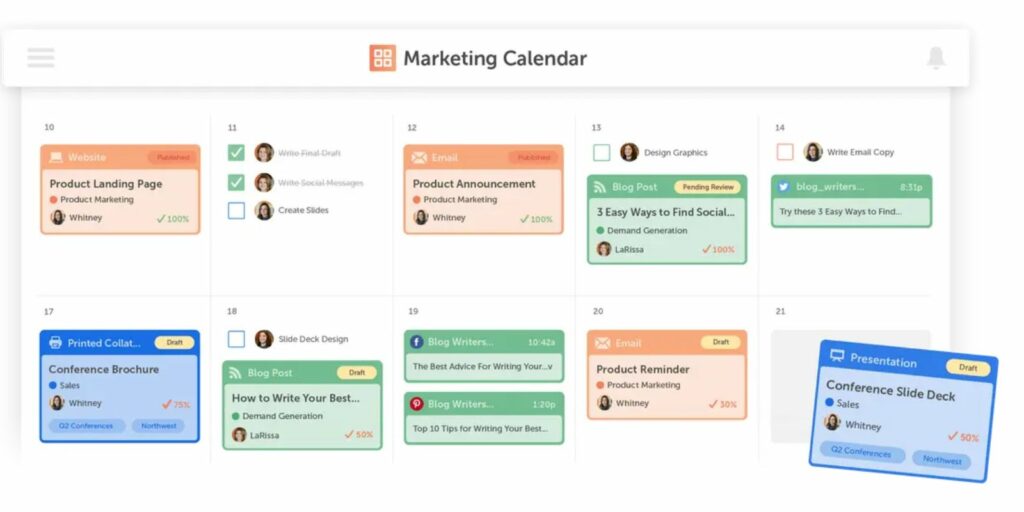Check the Design Graphics task checkbox

point(601,153)
